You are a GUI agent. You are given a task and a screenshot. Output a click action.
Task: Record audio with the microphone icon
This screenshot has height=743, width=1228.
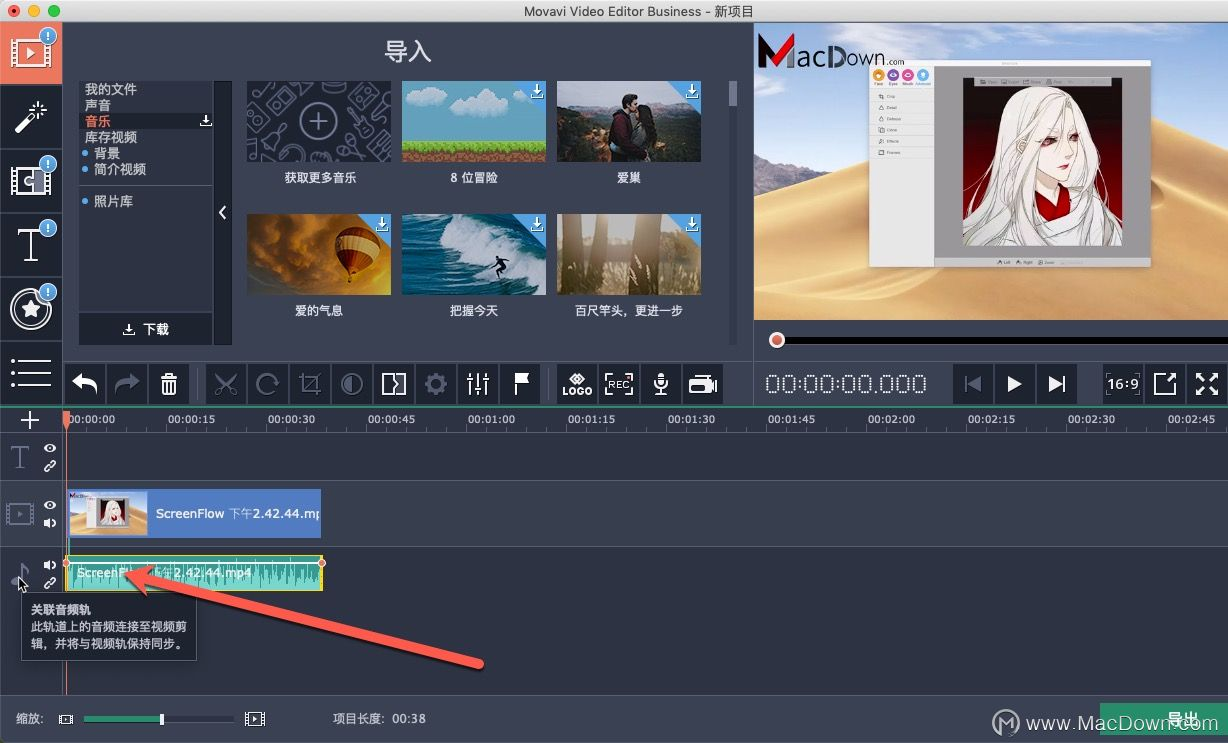661,383
